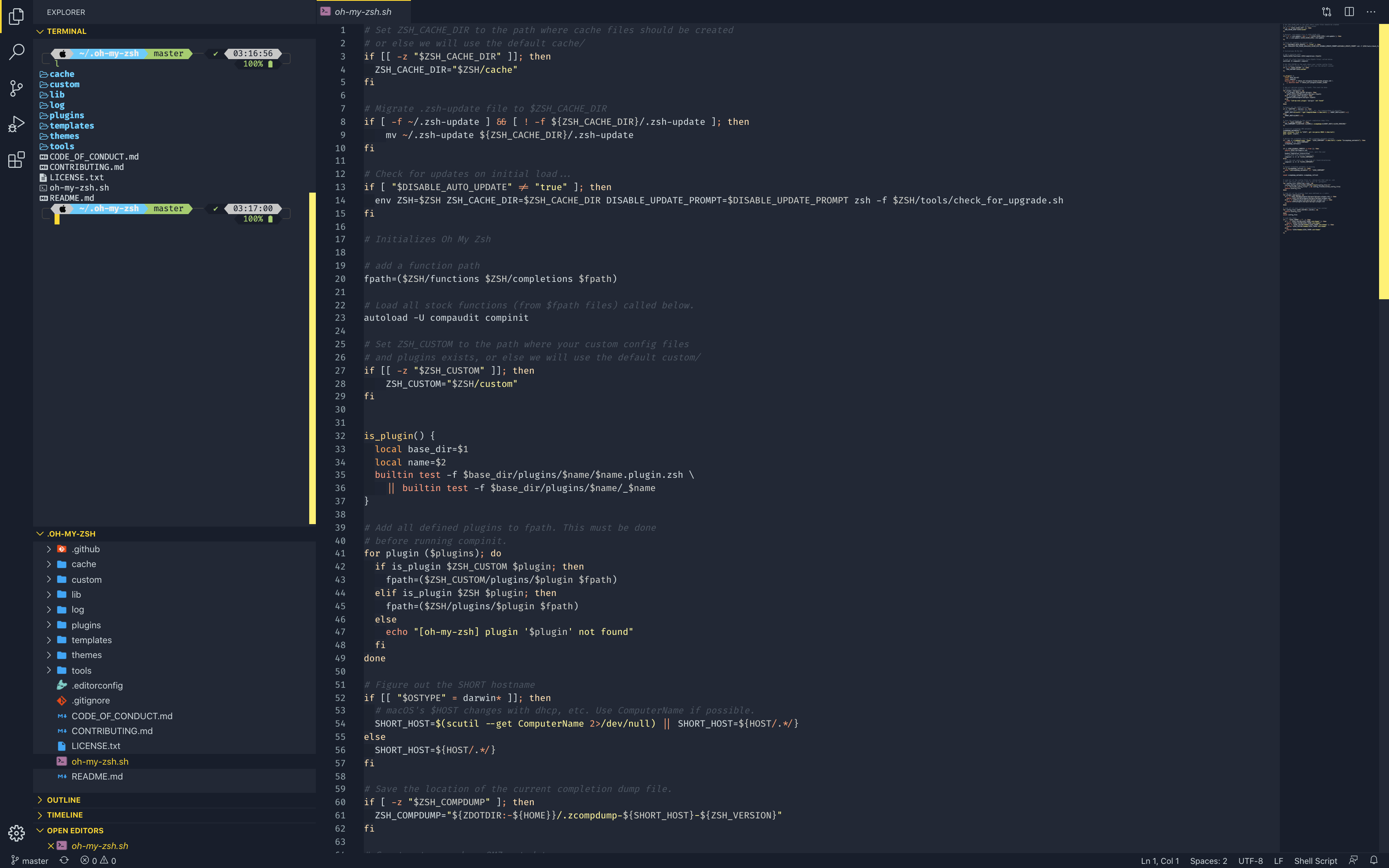Click the master branch status item
Viewport: 1389px width, 868px height.
(x=30, y=861)
